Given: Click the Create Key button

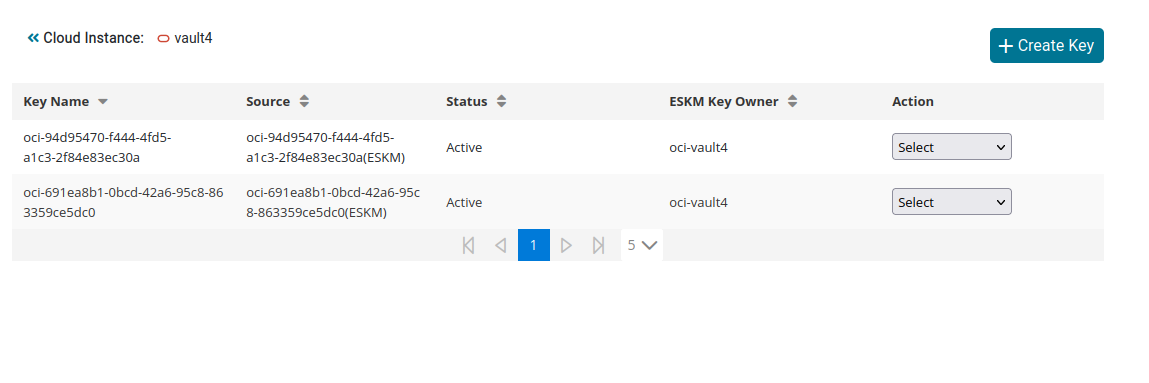Looking at the screenshot, I should point(1046,45).
